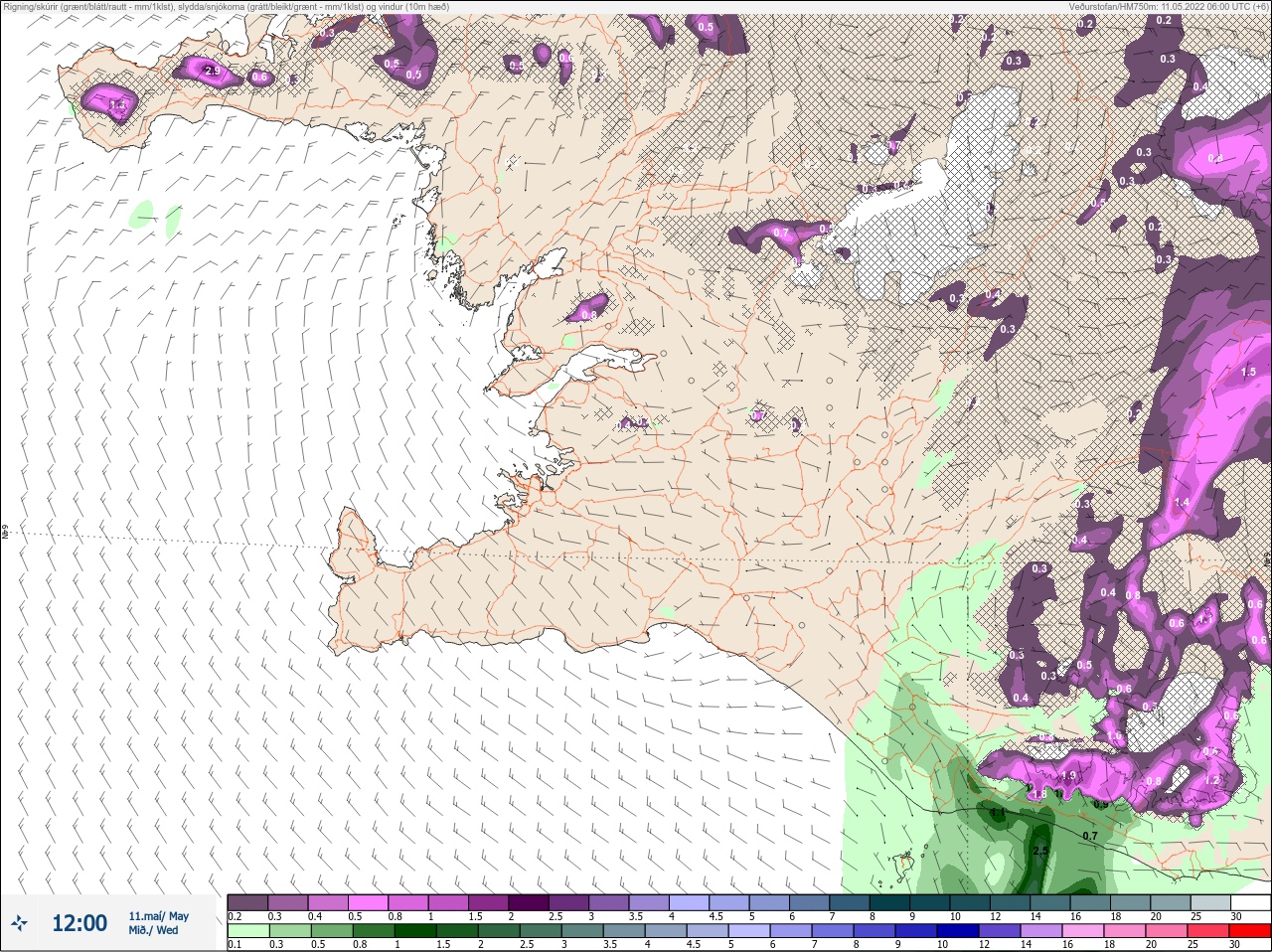Click the '11.maí/ May' date text

(158, 916)
